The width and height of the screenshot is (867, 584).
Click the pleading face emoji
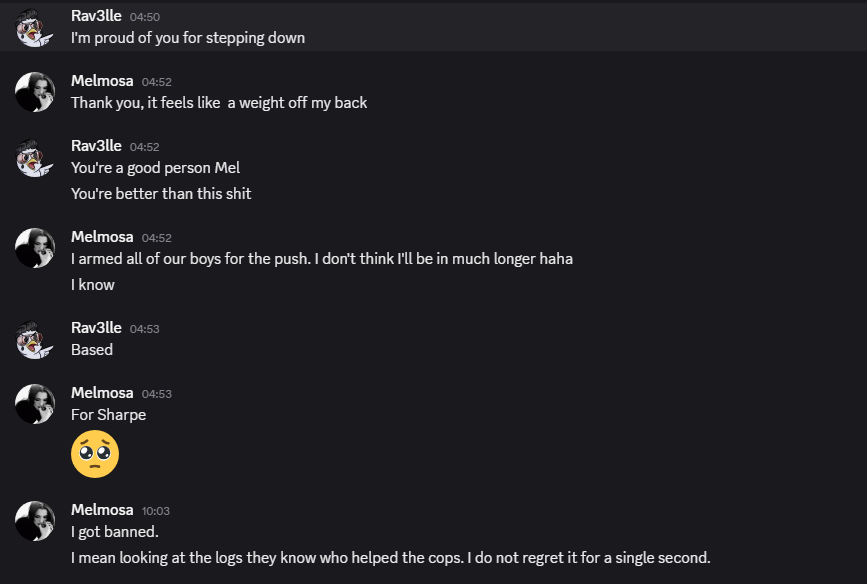[x=95, y=454]
